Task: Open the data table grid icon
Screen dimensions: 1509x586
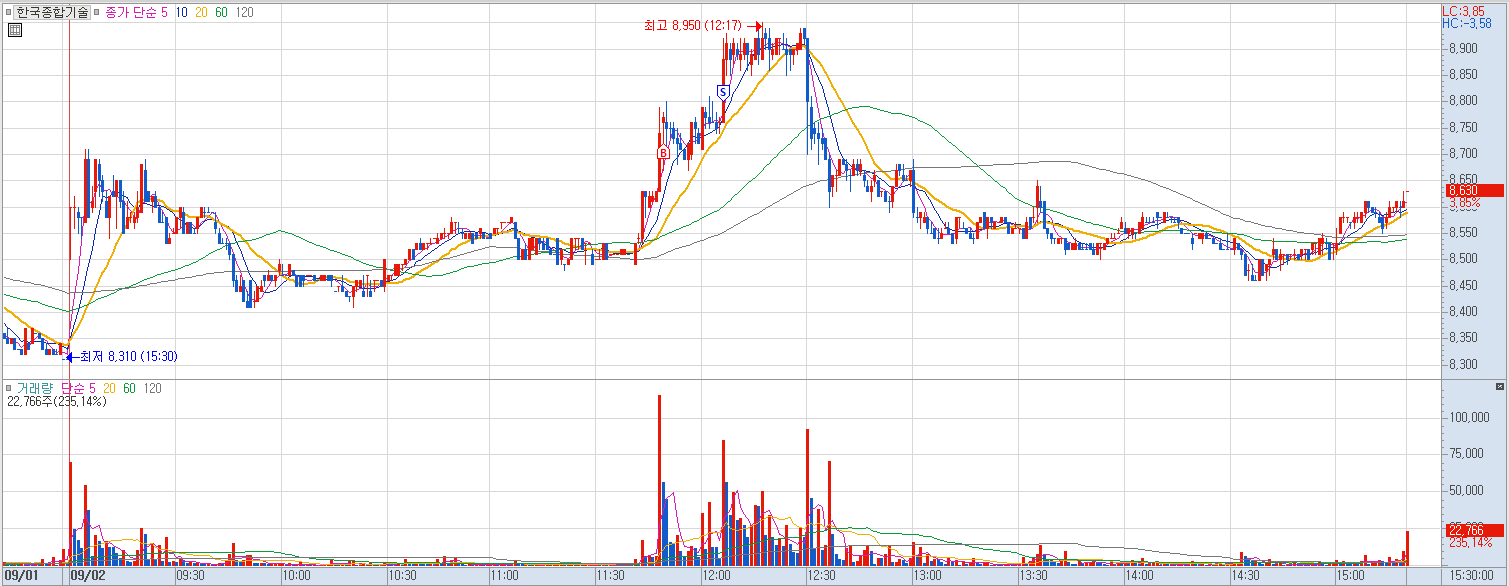Action: [x=15, y=30]
